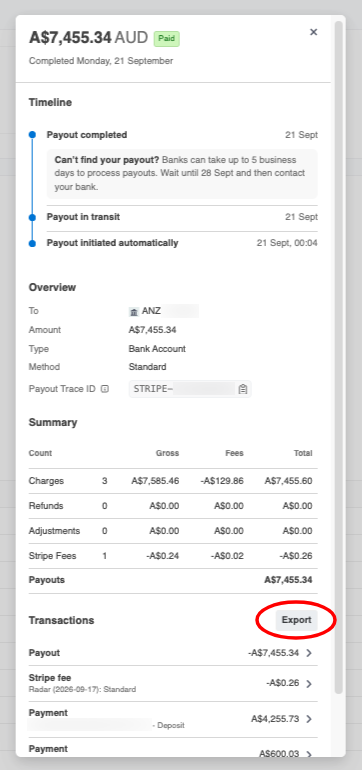The image size is (362, 770).
Task: Copy the Payout Trace ID
Action: tap(243, 389)
